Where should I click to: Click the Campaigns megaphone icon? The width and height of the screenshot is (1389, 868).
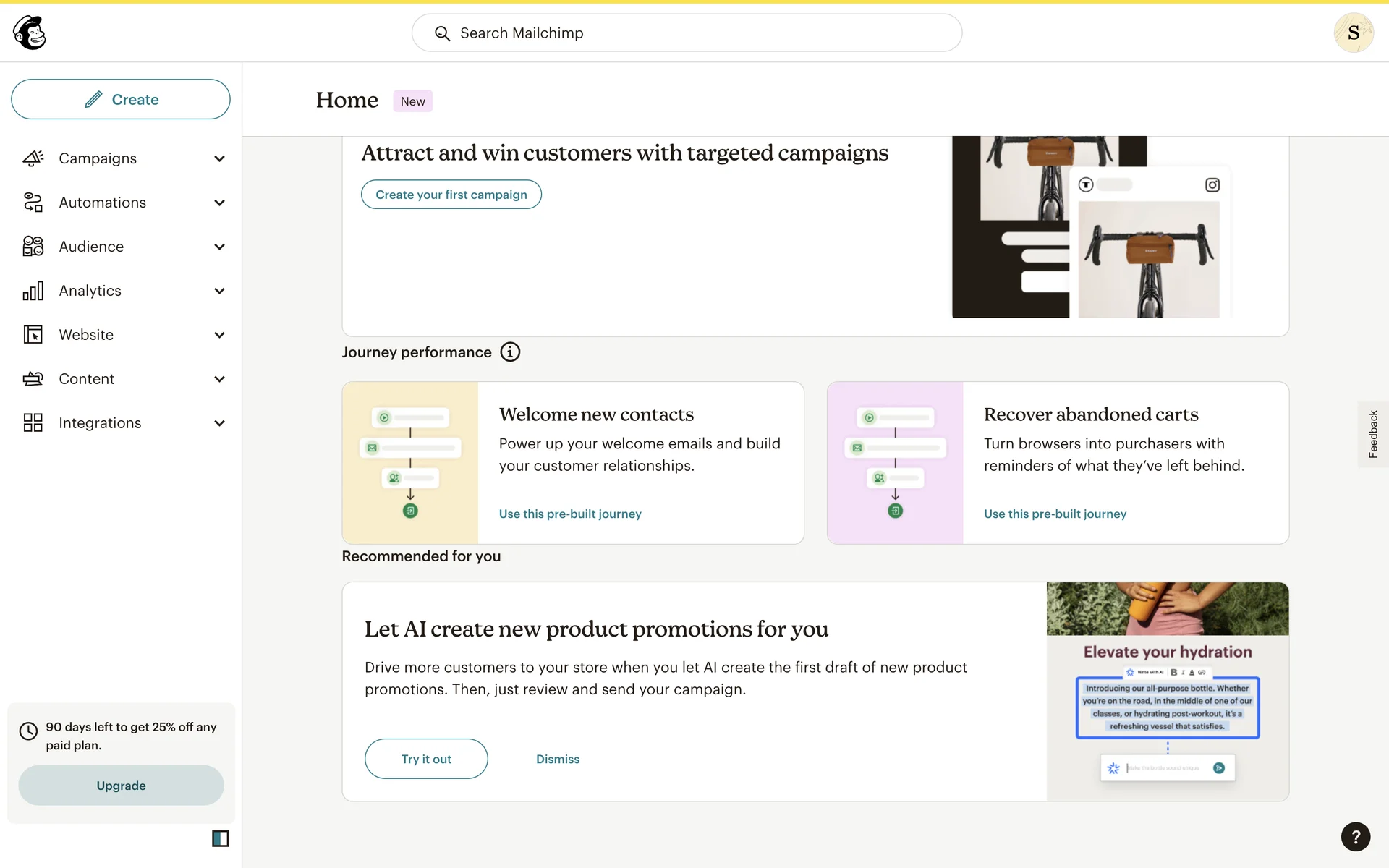click(x=33, y=158)
